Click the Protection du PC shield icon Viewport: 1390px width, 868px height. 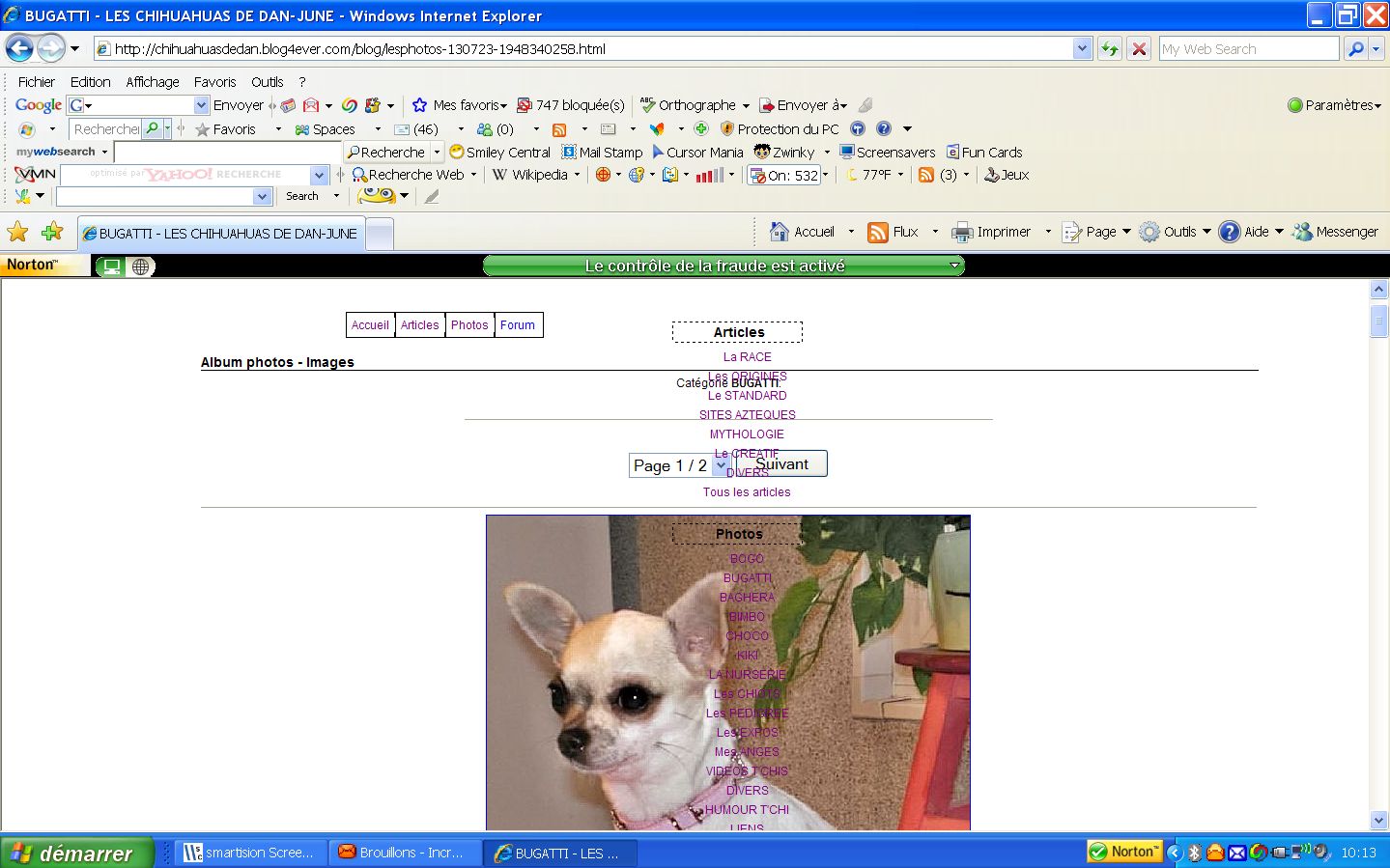[x=728, y=129]
